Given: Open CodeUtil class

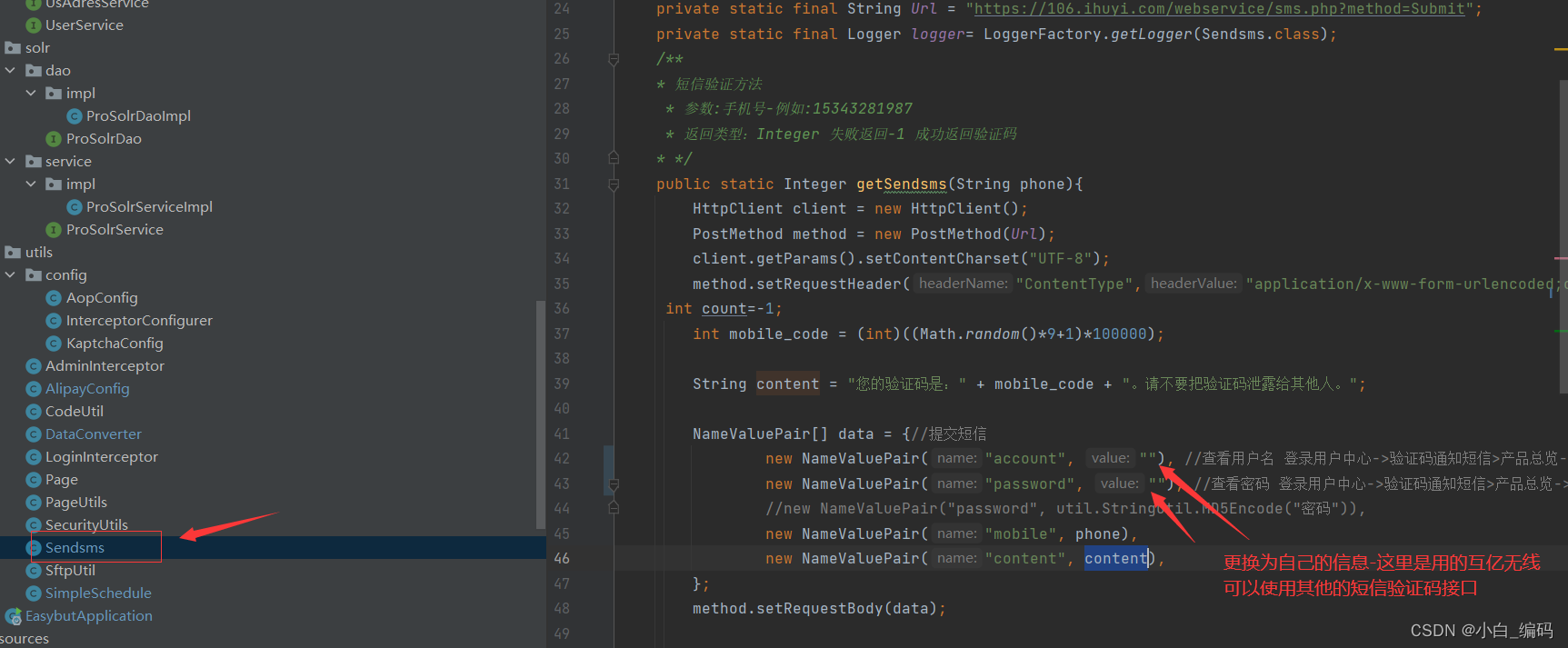Looking at the screenshot, I should coord(75,411).
